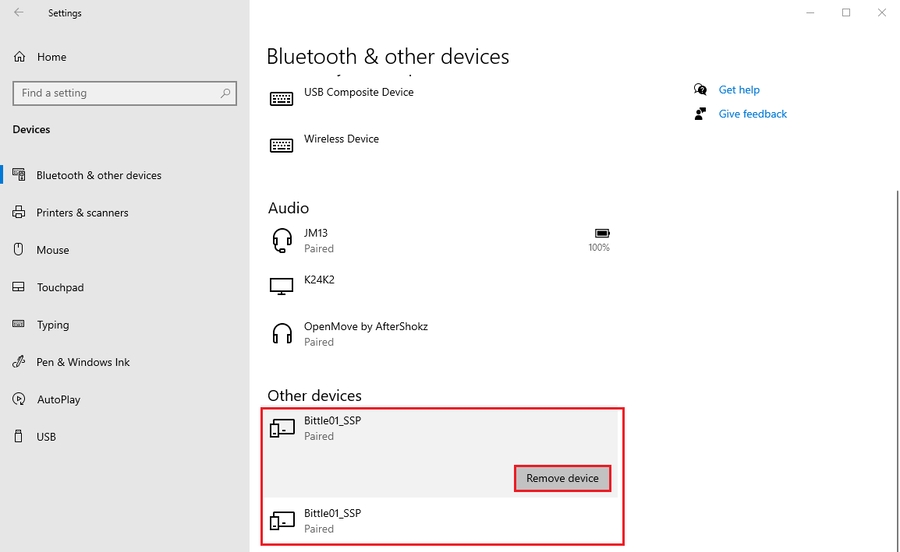
Task: Open Printers & scanners settings
Action: 82,213
